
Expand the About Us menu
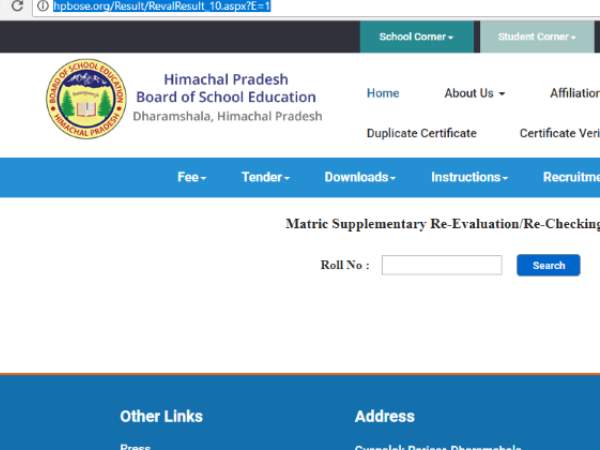coord(474,93)
